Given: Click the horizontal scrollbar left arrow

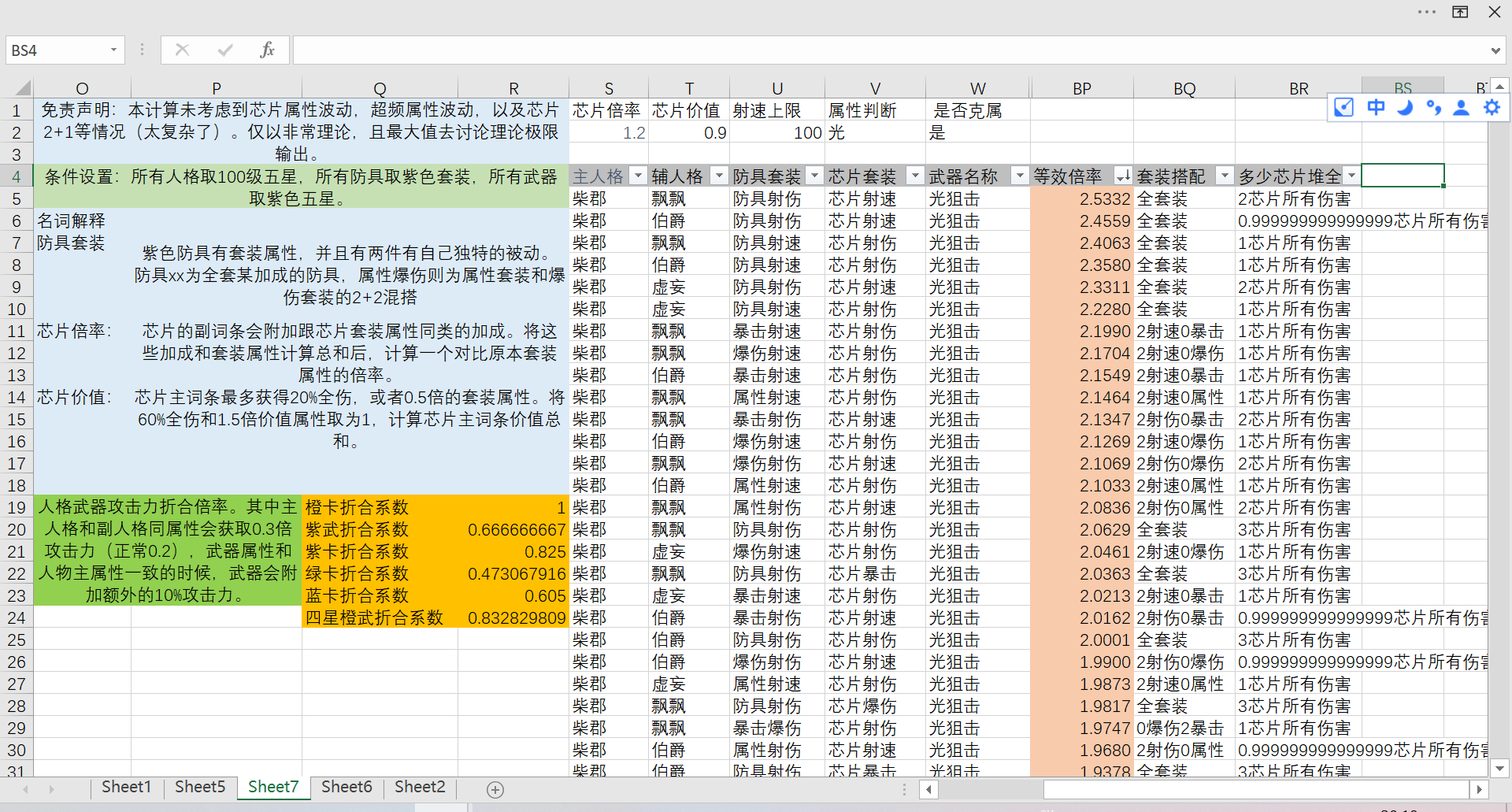Looking at the screenshot, I should (929, 789).
